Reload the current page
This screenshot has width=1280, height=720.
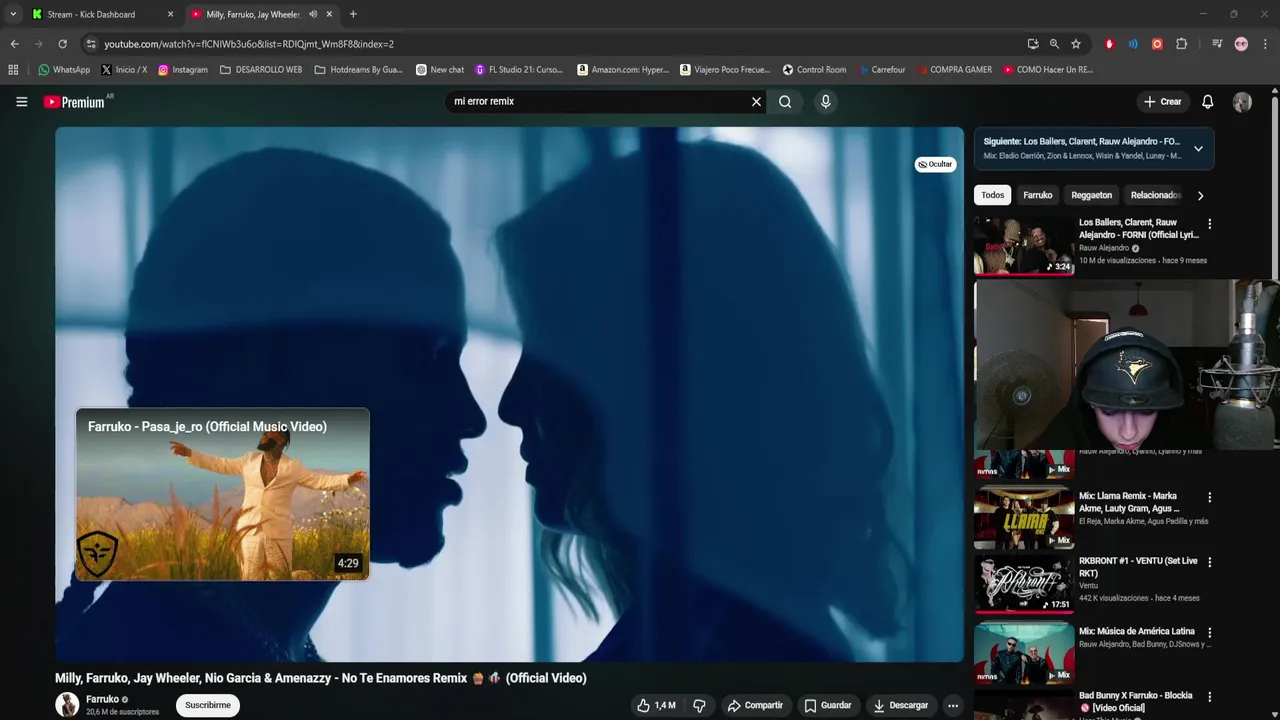coord(62,44)
